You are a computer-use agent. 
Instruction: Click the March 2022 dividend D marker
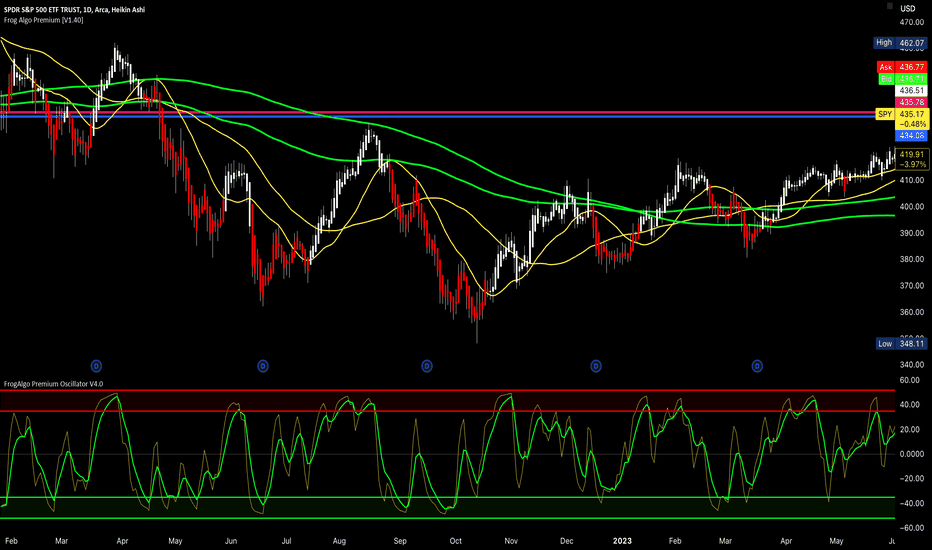click(x=96, y=366)
